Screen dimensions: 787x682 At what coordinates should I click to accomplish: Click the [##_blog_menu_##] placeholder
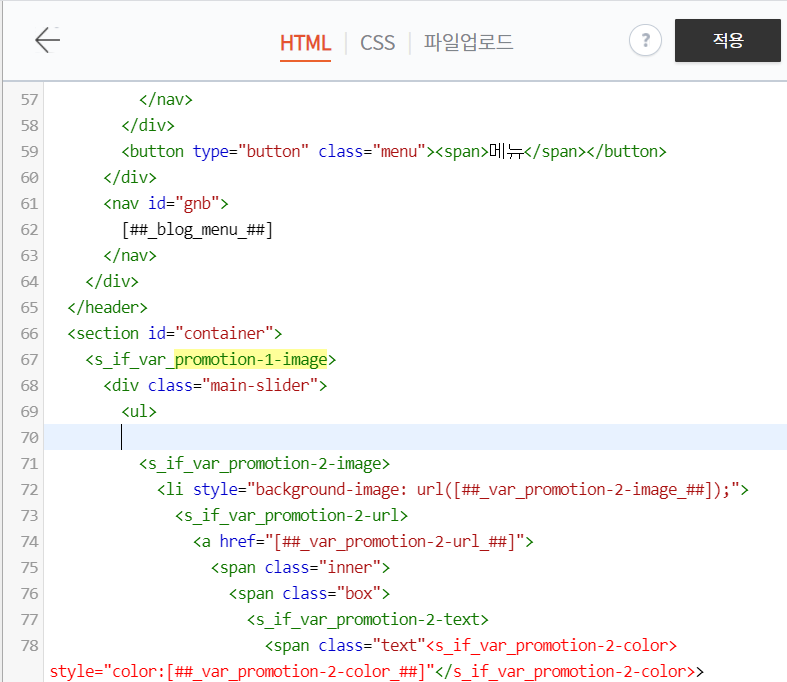click(x=197, y=230)
